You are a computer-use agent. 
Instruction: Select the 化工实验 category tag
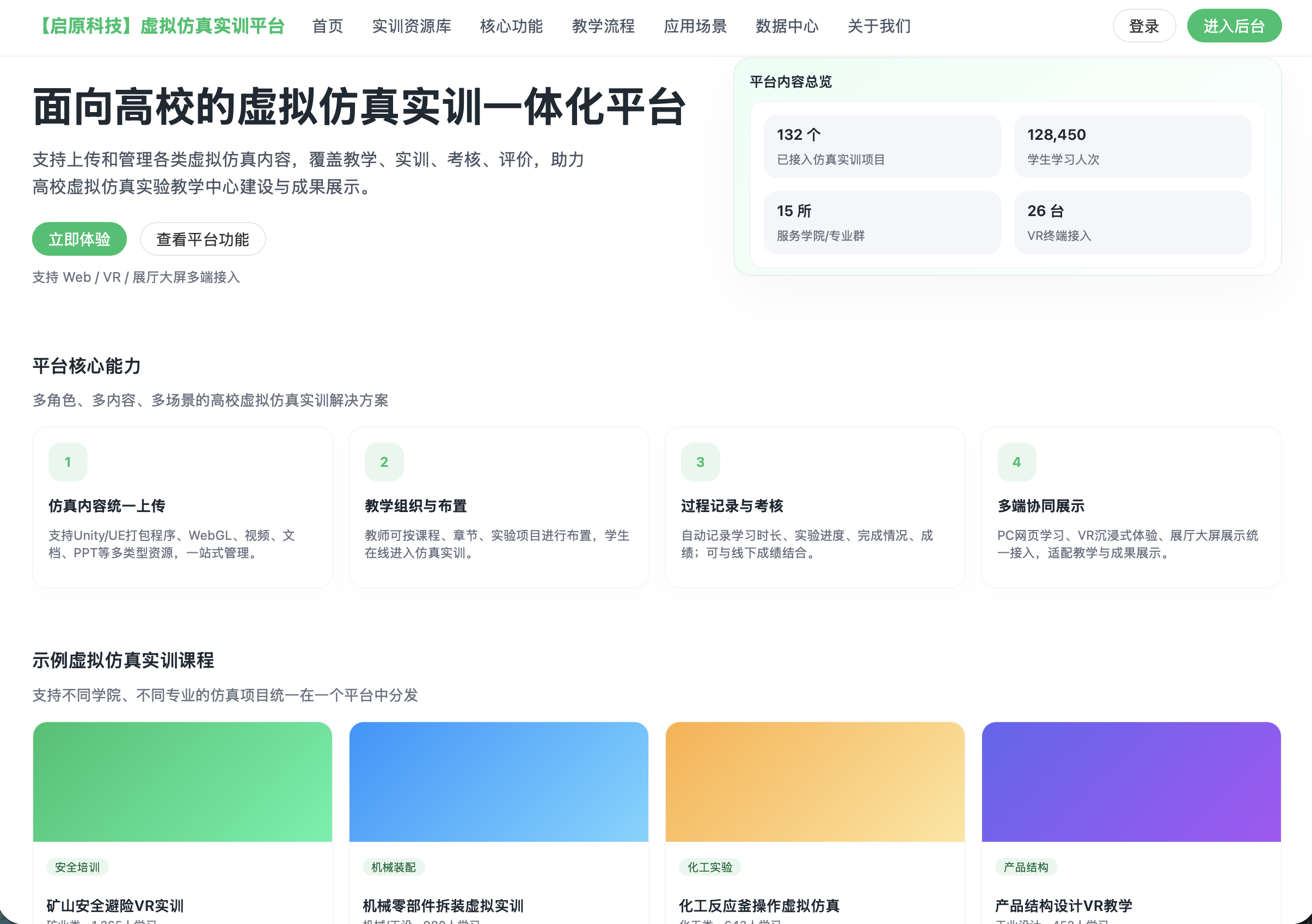pyautogui.click(x=710, y=867)
